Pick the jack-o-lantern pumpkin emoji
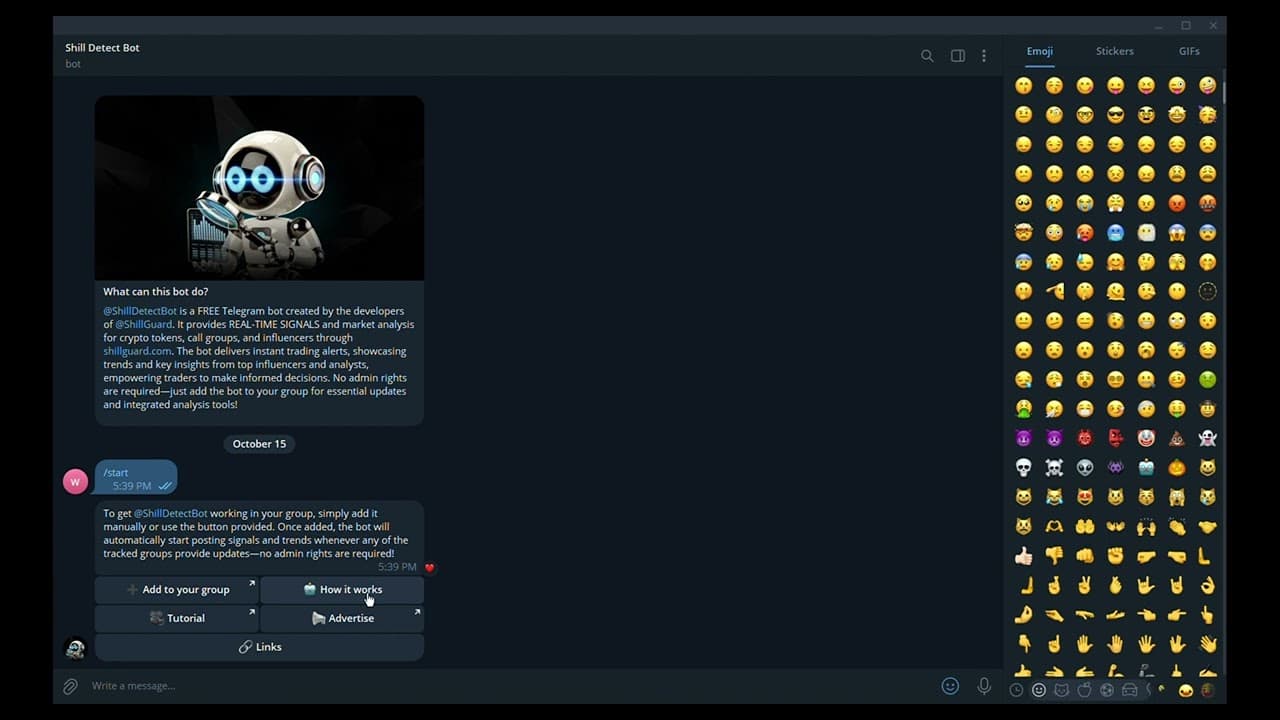1280x720 pixels. click(1177, 467)
